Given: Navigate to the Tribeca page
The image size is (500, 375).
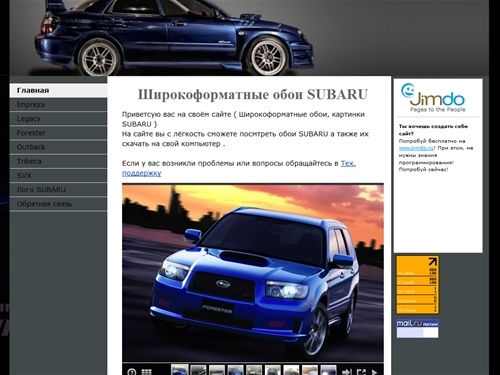Looking at the screenshot, I should pyautogui.click(x=58, y=161).
